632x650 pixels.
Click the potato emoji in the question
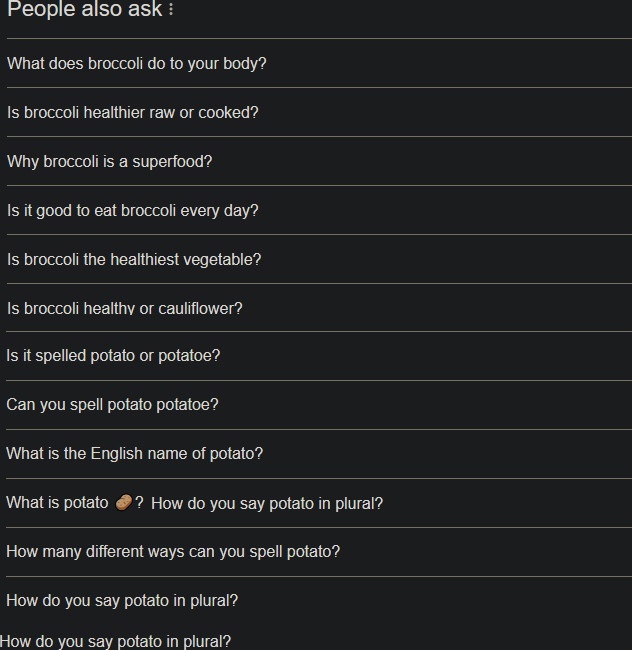pos(123,502)
